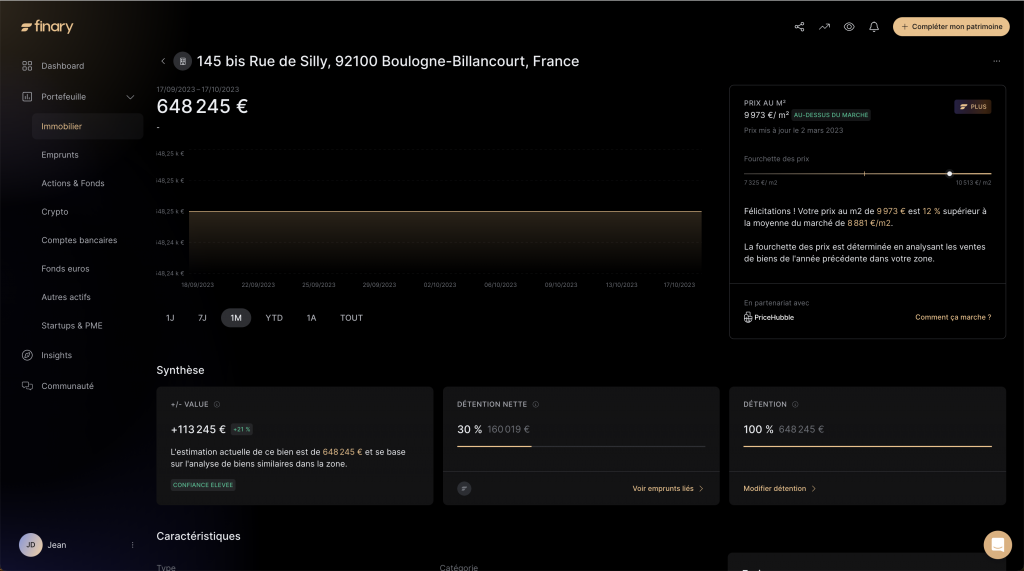Toggle the eye visibility icon
This screenshot has width=1024, height=571.
pos(849,27)
